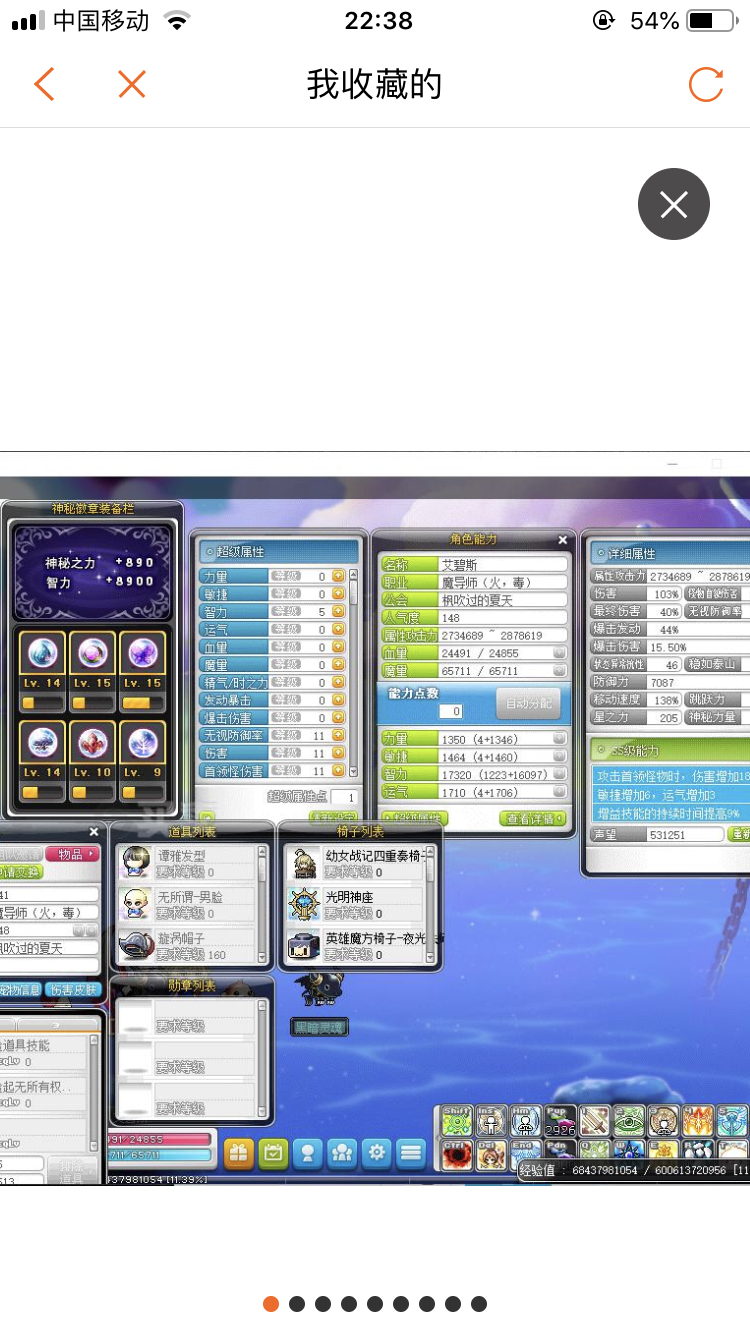Raise 运气 hyper stat level
The width and height of the screenshot is (750, 1334).
(x=338, y=630)
